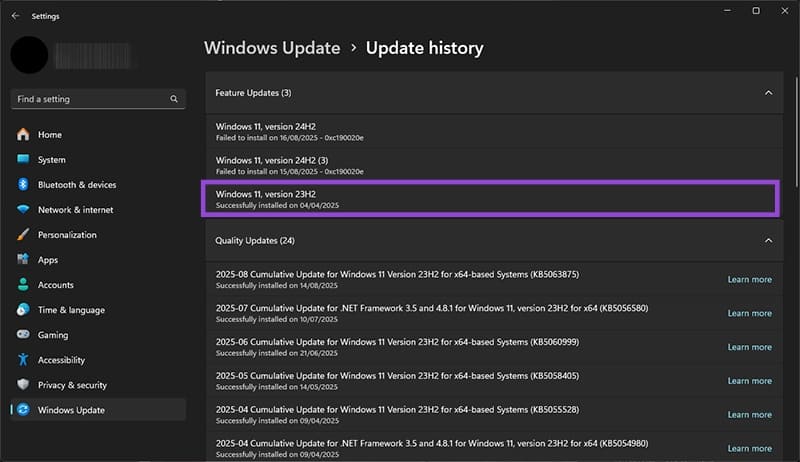
Task: Open Accounts settings
Action: point(56,285)
